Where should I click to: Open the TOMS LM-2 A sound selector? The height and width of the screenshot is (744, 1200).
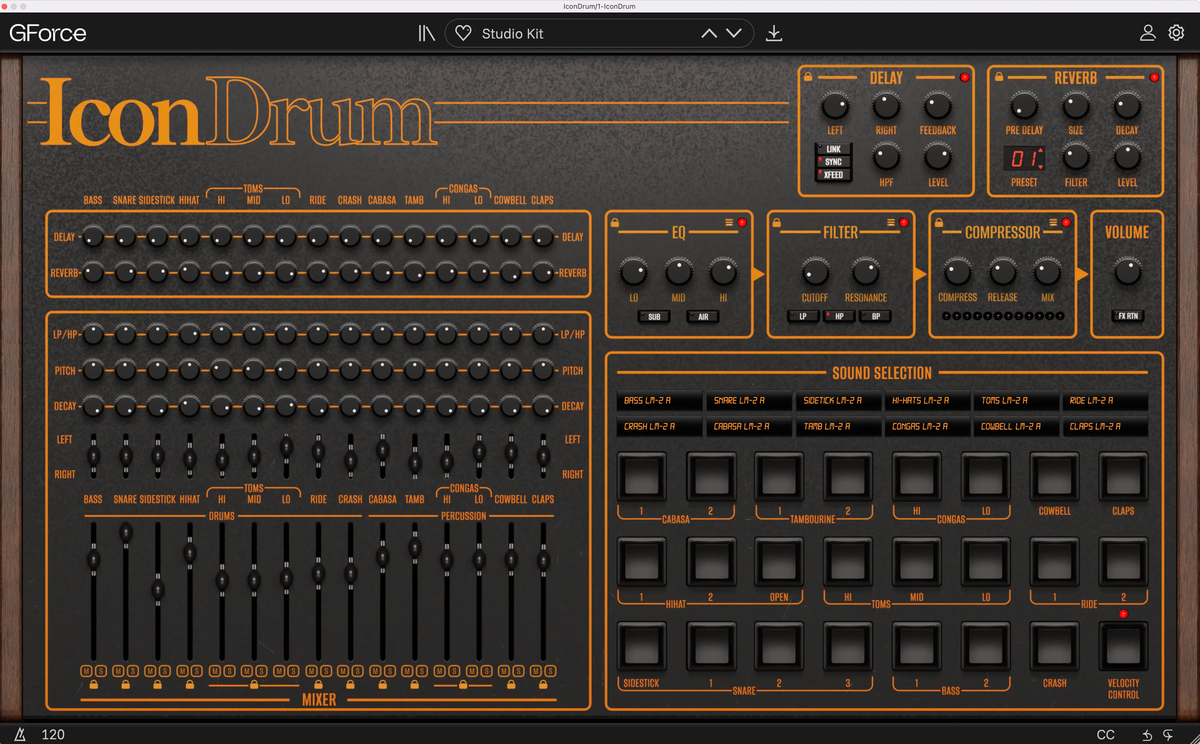(1016, 401)
